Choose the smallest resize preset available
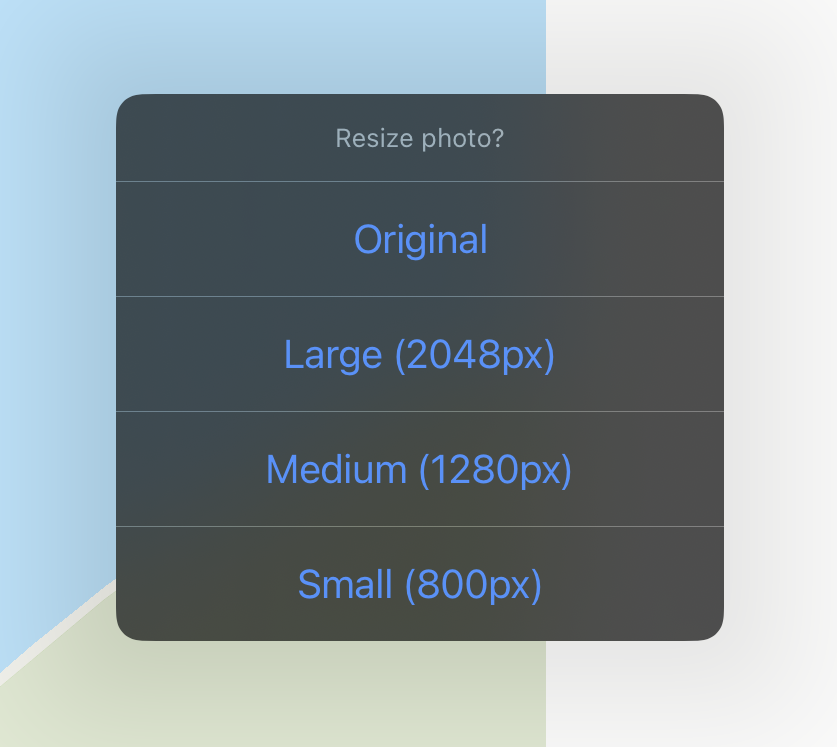This screenshot has height=747, width=837. pos(419,585)
